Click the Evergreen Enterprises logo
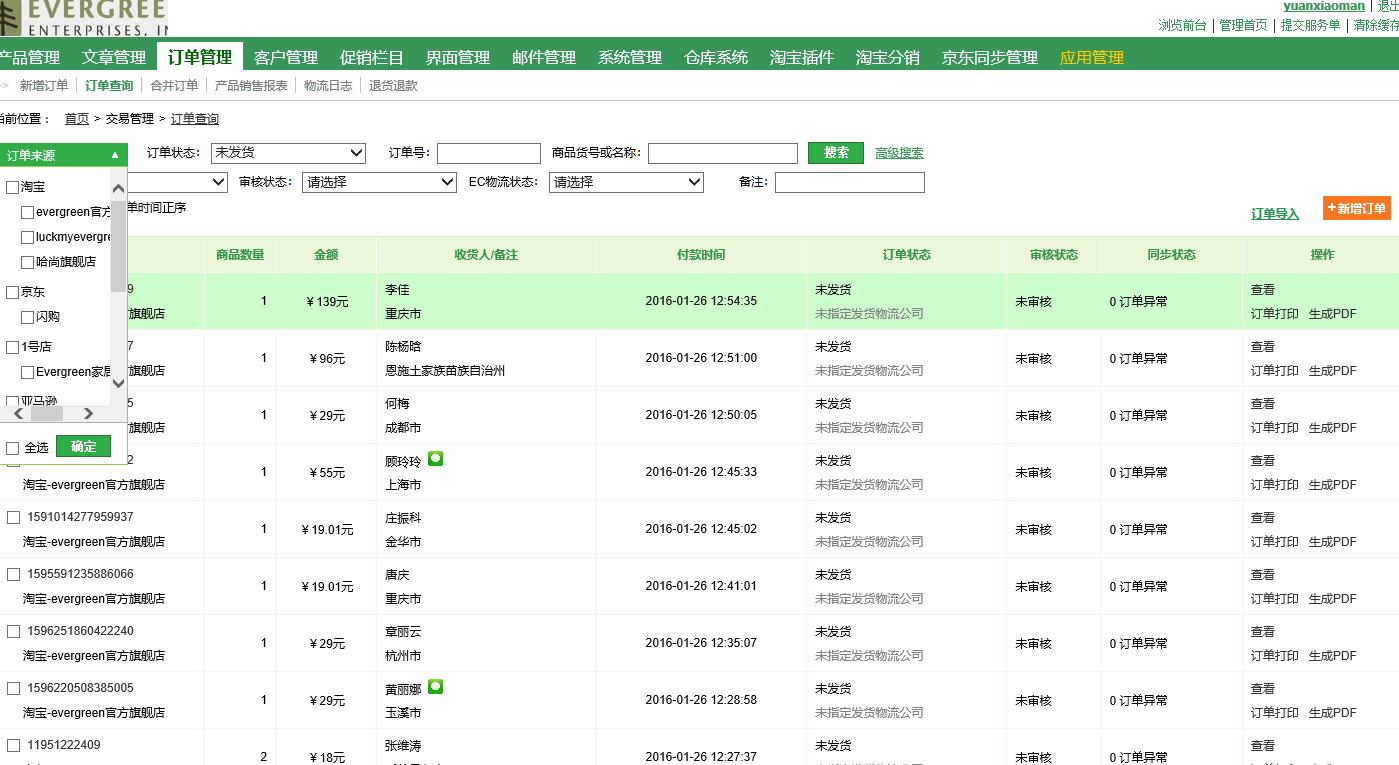1399x765 pixels. 84,18
